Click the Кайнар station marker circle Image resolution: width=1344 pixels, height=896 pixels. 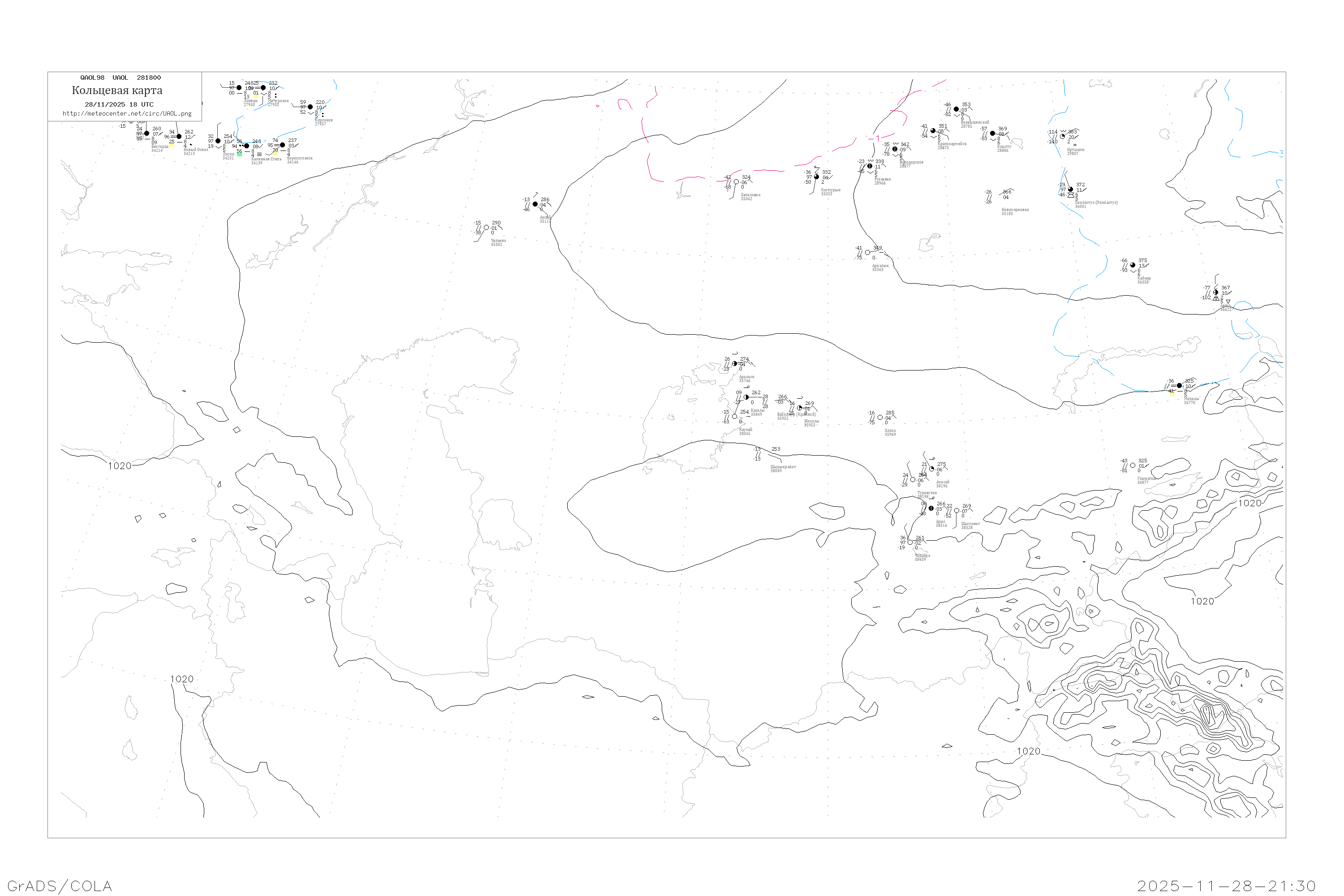pyautogui.click(x=1133, y=265)
